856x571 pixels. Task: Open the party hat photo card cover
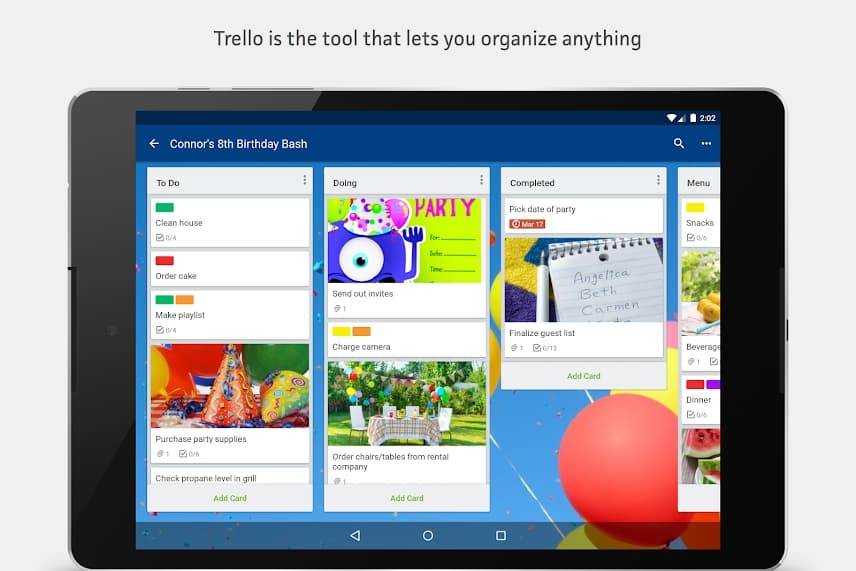click(230, 385)
